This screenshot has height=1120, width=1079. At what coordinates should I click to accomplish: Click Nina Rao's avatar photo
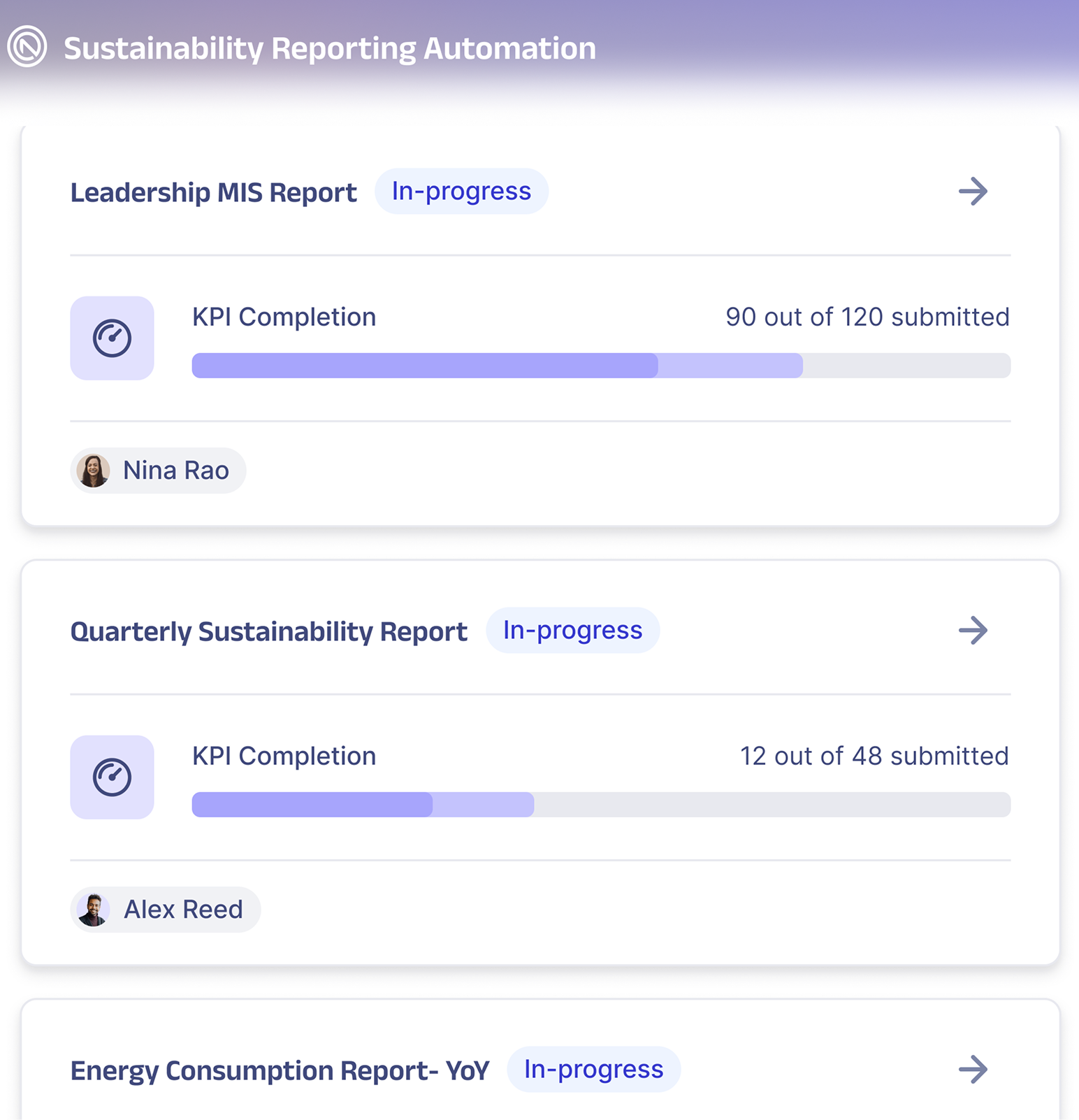tap(93, 471)
